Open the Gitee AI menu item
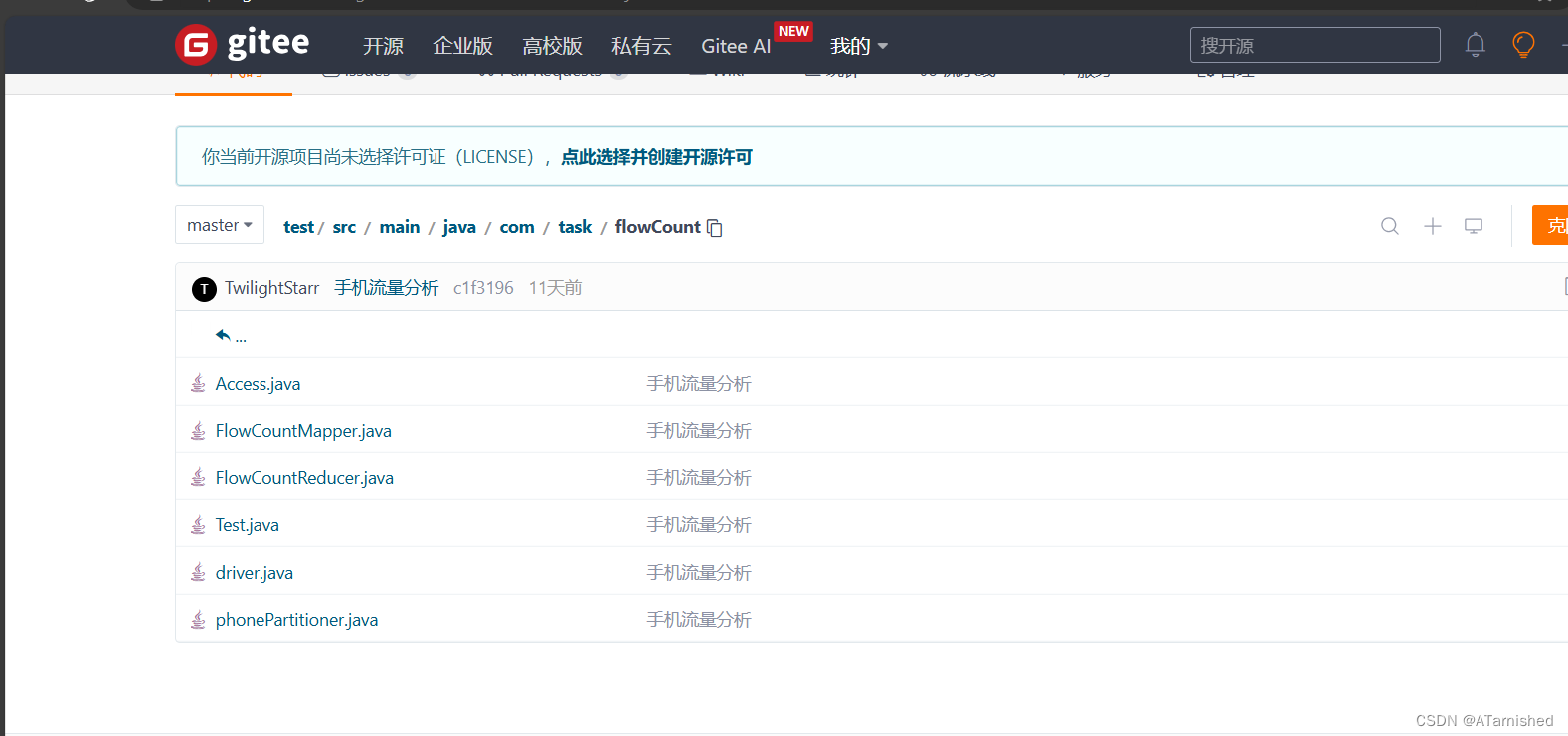 point(736,46)
